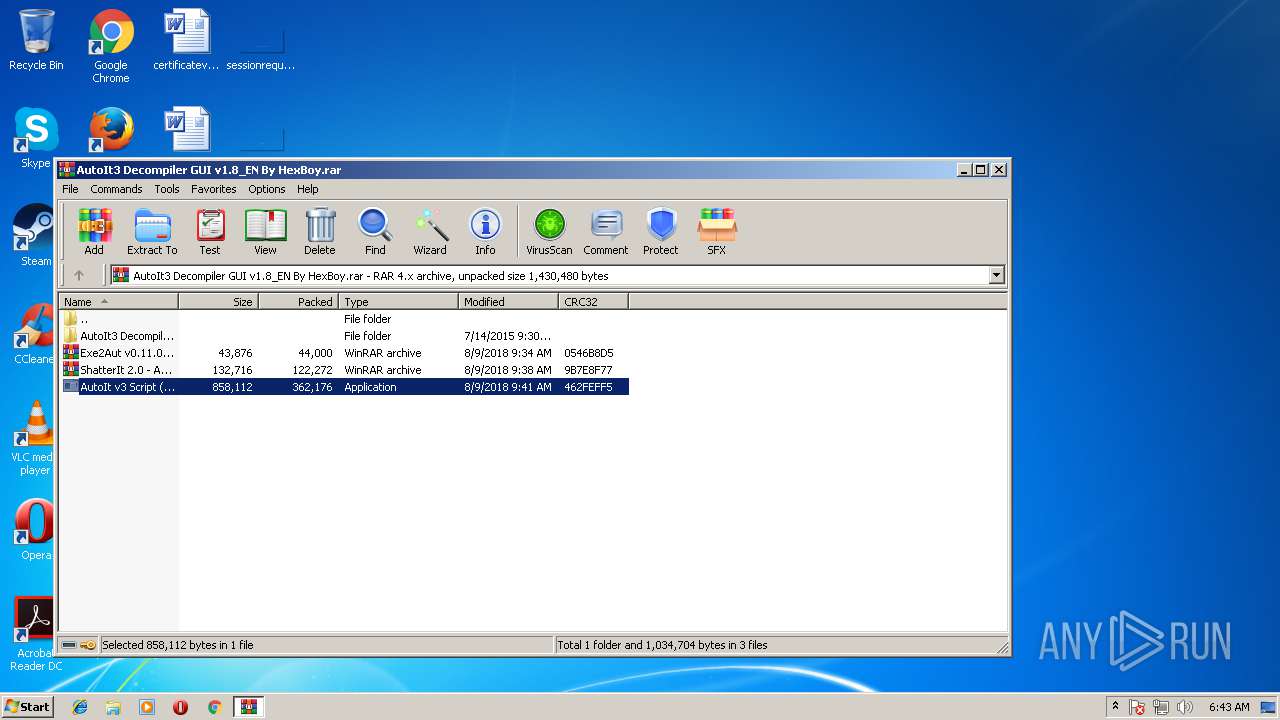Screen dimensions: 1280x720
Task: Launch the Wizard icon
Action: pos(430,232)
